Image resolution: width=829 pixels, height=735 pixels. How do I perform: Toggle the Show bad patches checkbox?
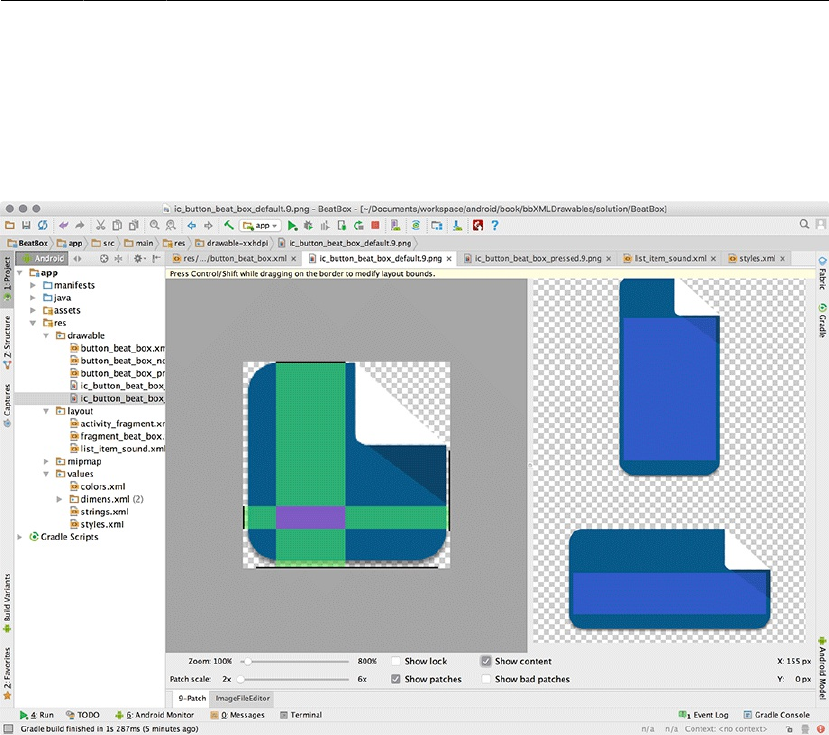(x=486, y=679)
